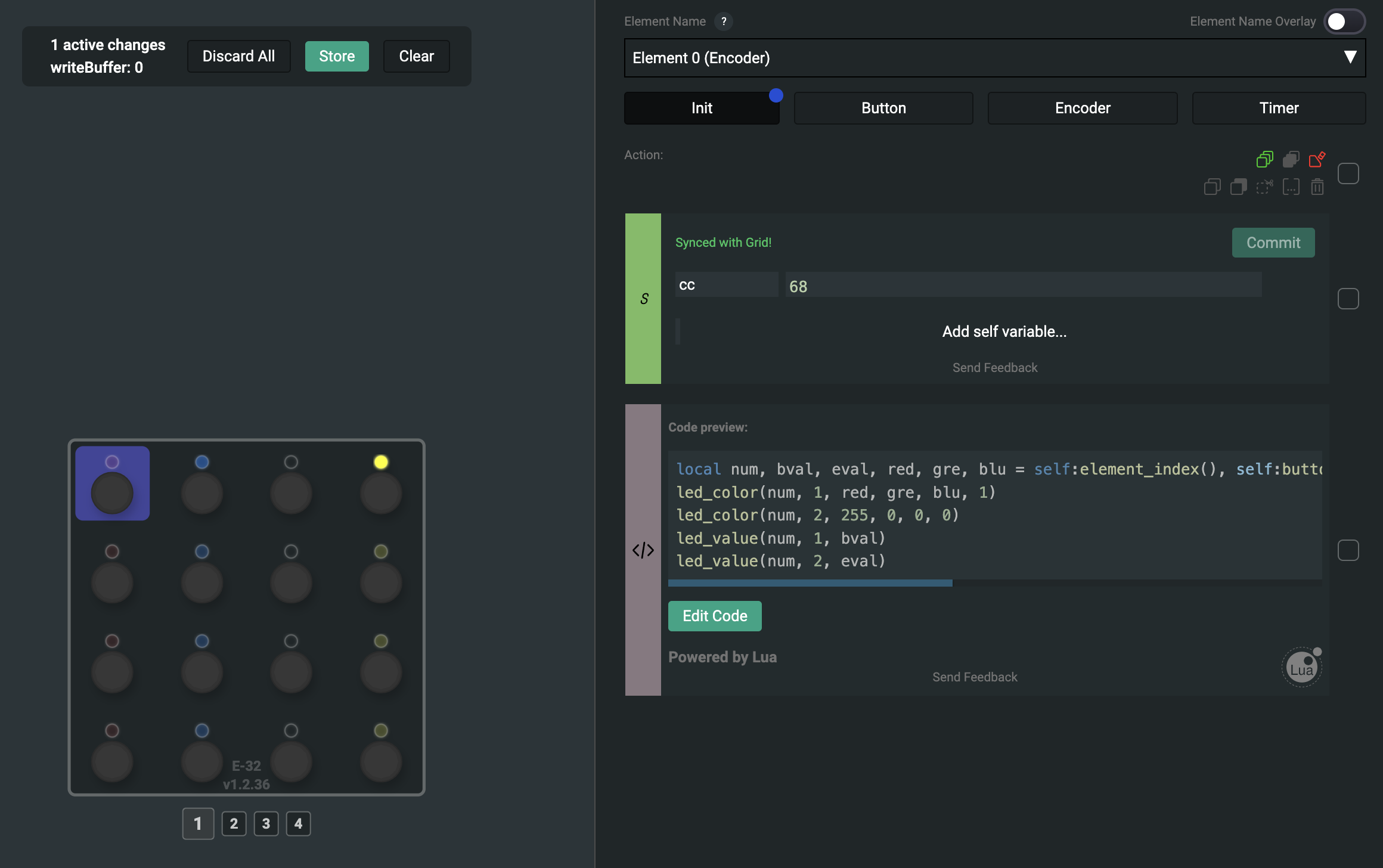Viewport: 1383px width, 868px height.
Task: Expand the Add self variable option
Action: tap(1004, 331)
